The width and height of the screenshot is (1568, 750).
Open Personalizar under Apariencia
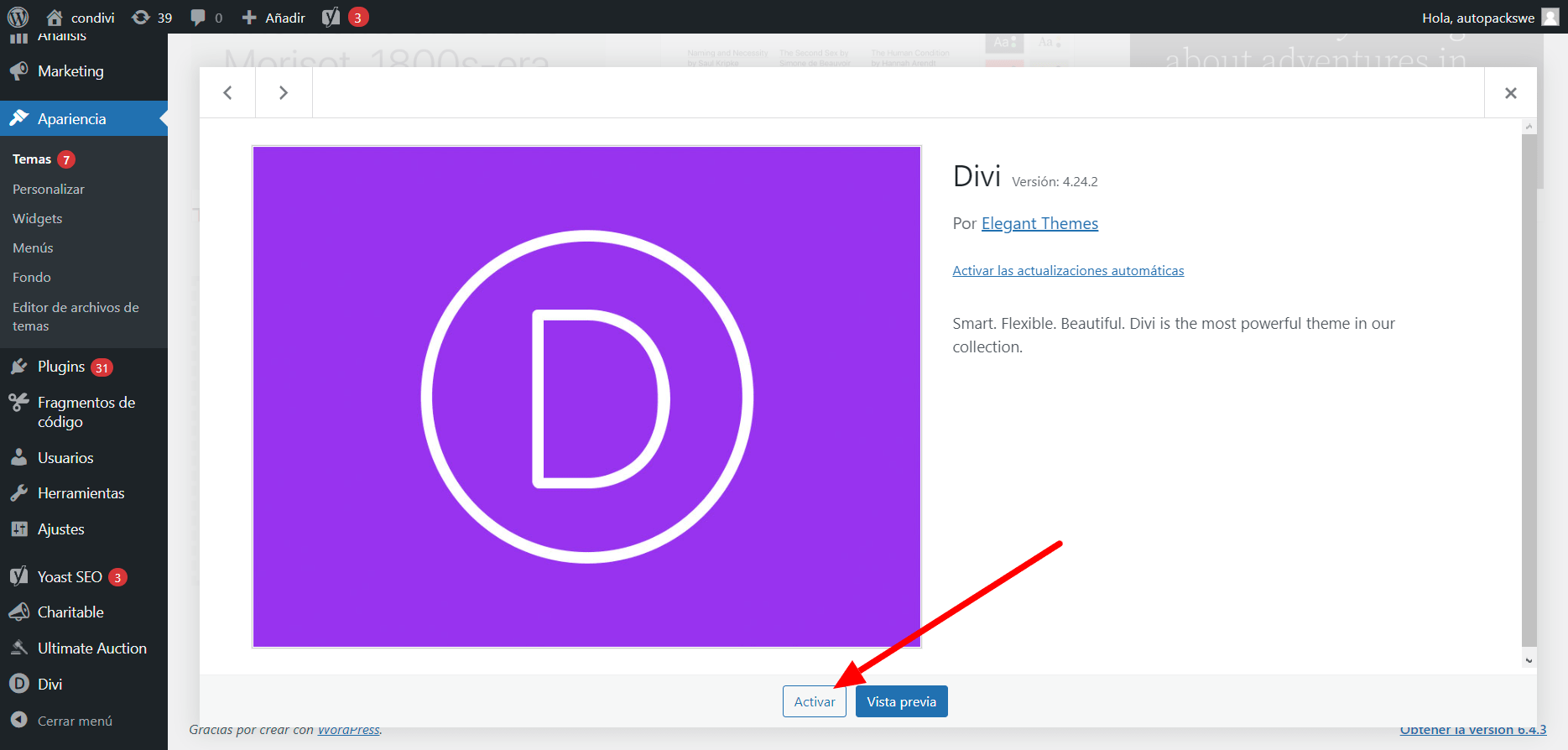49,190
